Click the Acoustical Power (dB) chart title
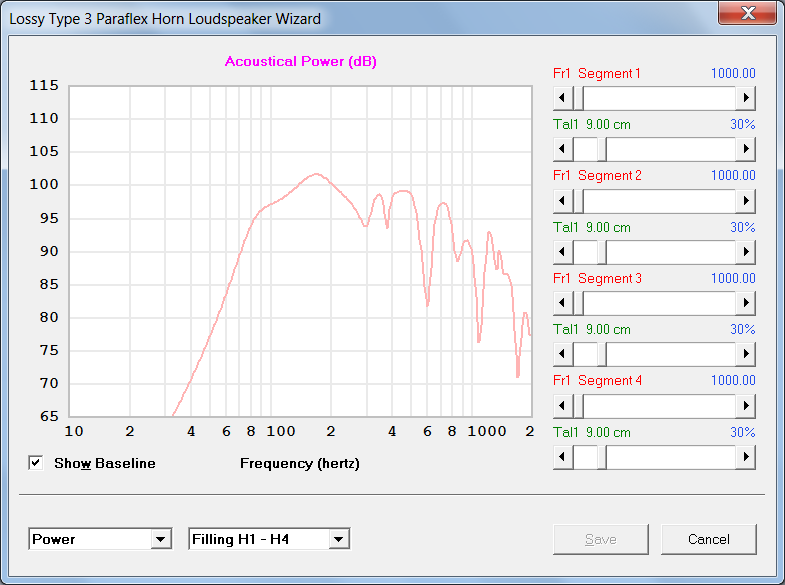785x585 pixels. tap(300, 62)
